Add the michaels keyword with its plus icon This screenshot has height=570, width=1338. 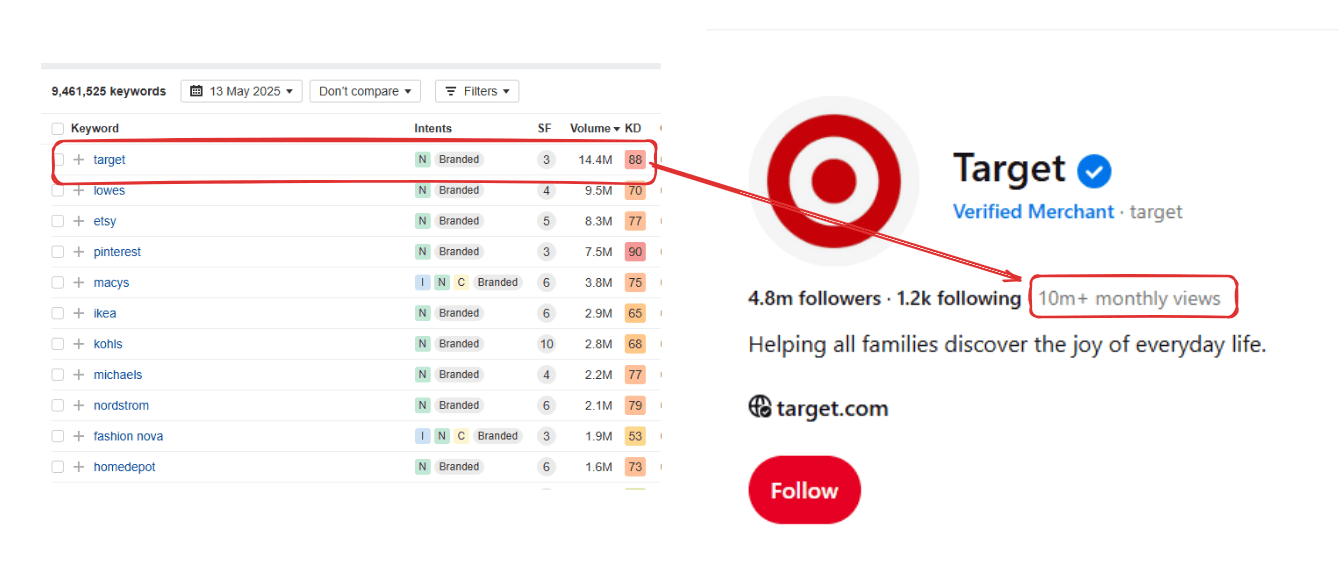click(79, 375)
